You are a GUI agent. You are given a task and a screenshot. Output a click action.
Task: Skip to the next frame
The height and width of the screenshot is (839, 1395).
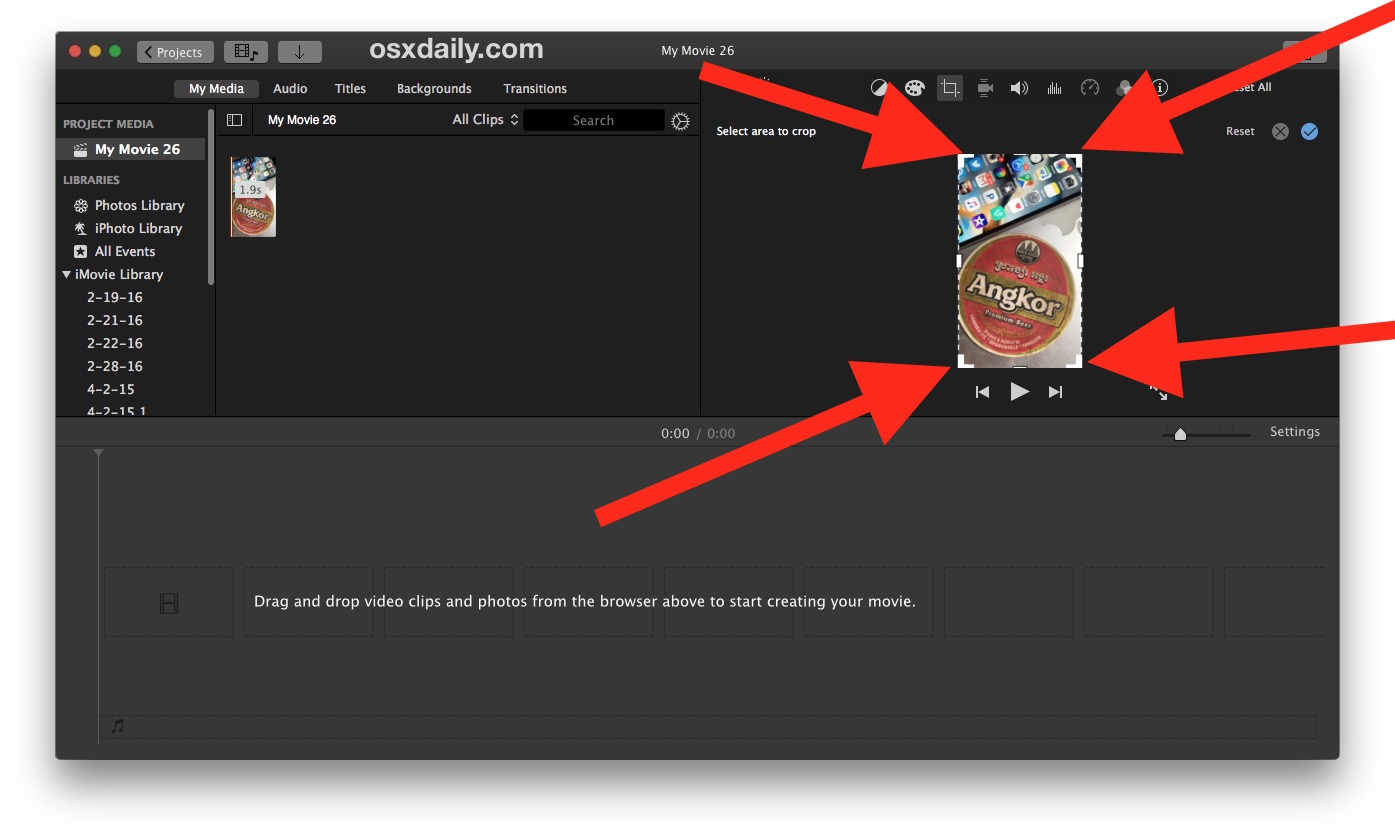point(1055,392)
